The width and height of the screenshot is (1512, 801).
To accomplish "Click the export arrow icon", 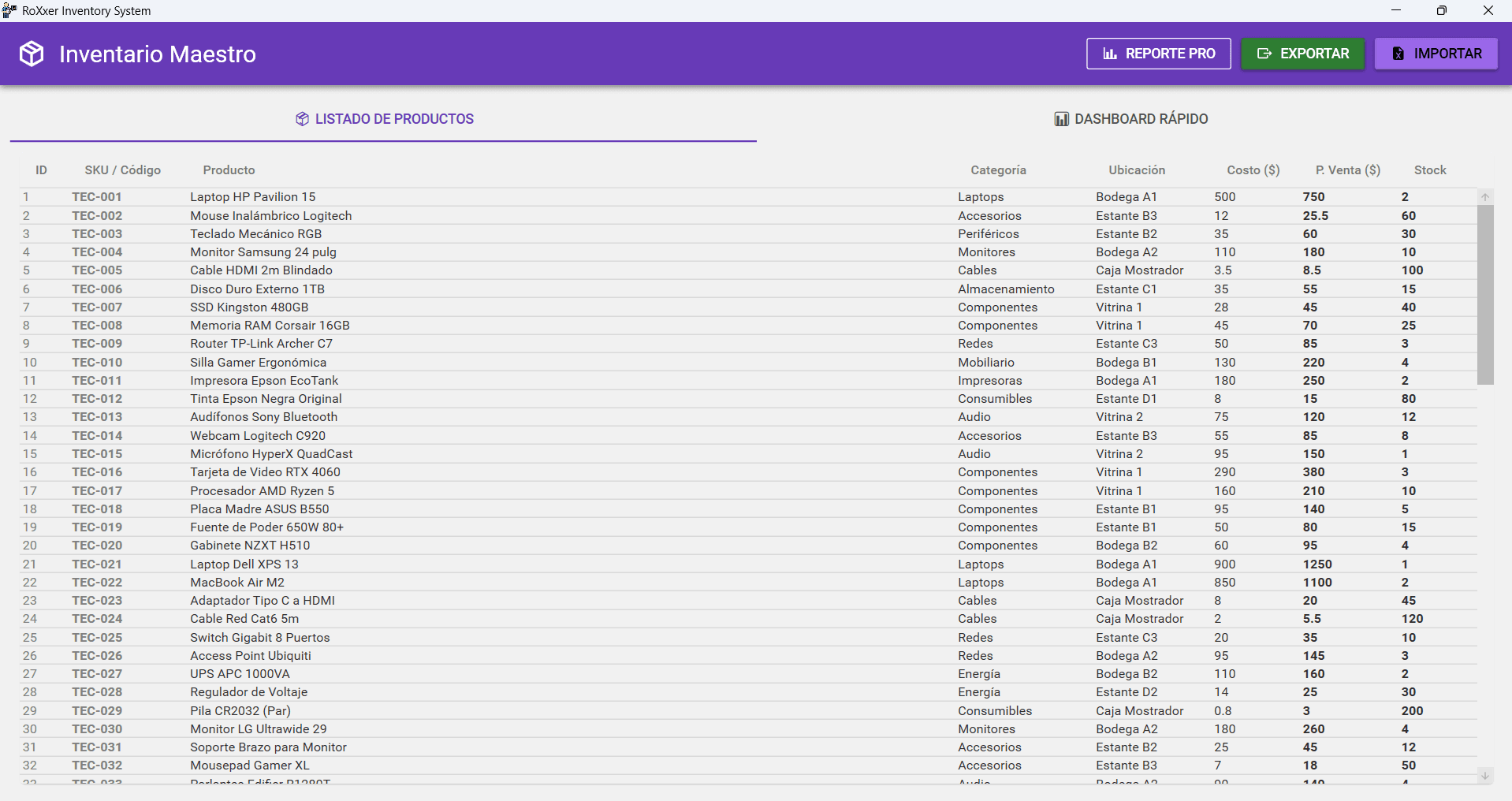I will click(1264, 54).
